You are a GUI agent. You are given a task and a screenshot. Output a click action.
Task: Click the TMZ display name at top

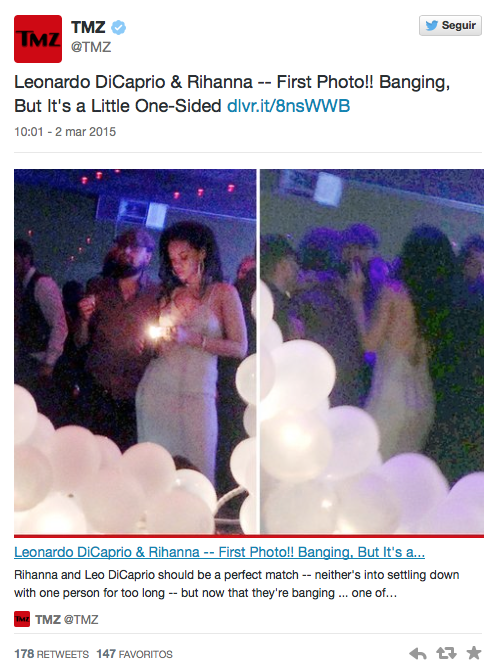point(88,27)
